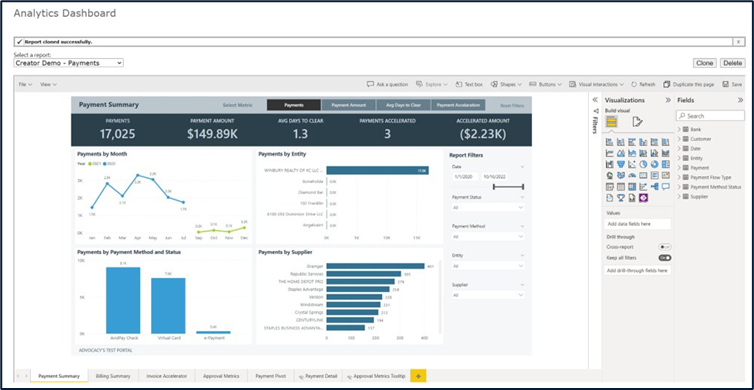Select the ribbon chart visual icon
Screen dimensions: 754x390
[x=666, y=153]
